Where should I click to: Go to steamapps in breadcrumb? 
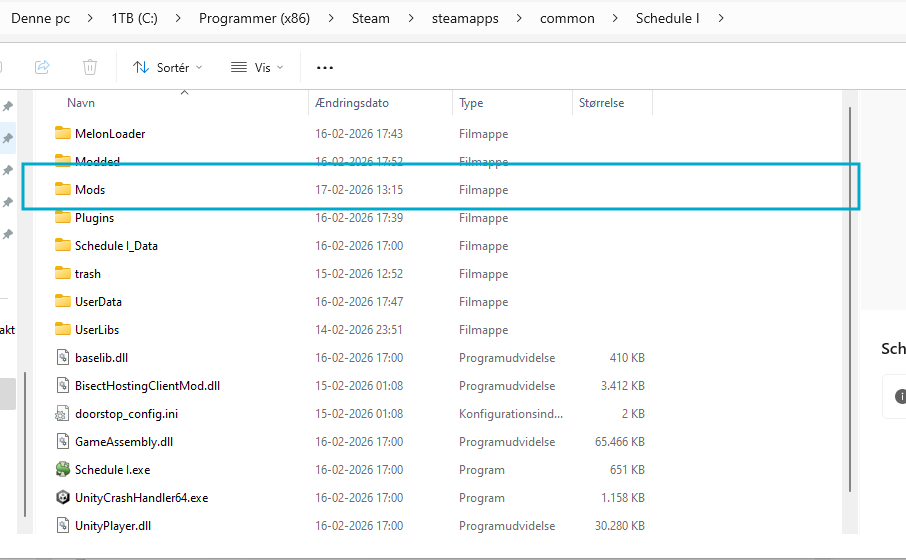pyautogui.click(x=465, y=18)
